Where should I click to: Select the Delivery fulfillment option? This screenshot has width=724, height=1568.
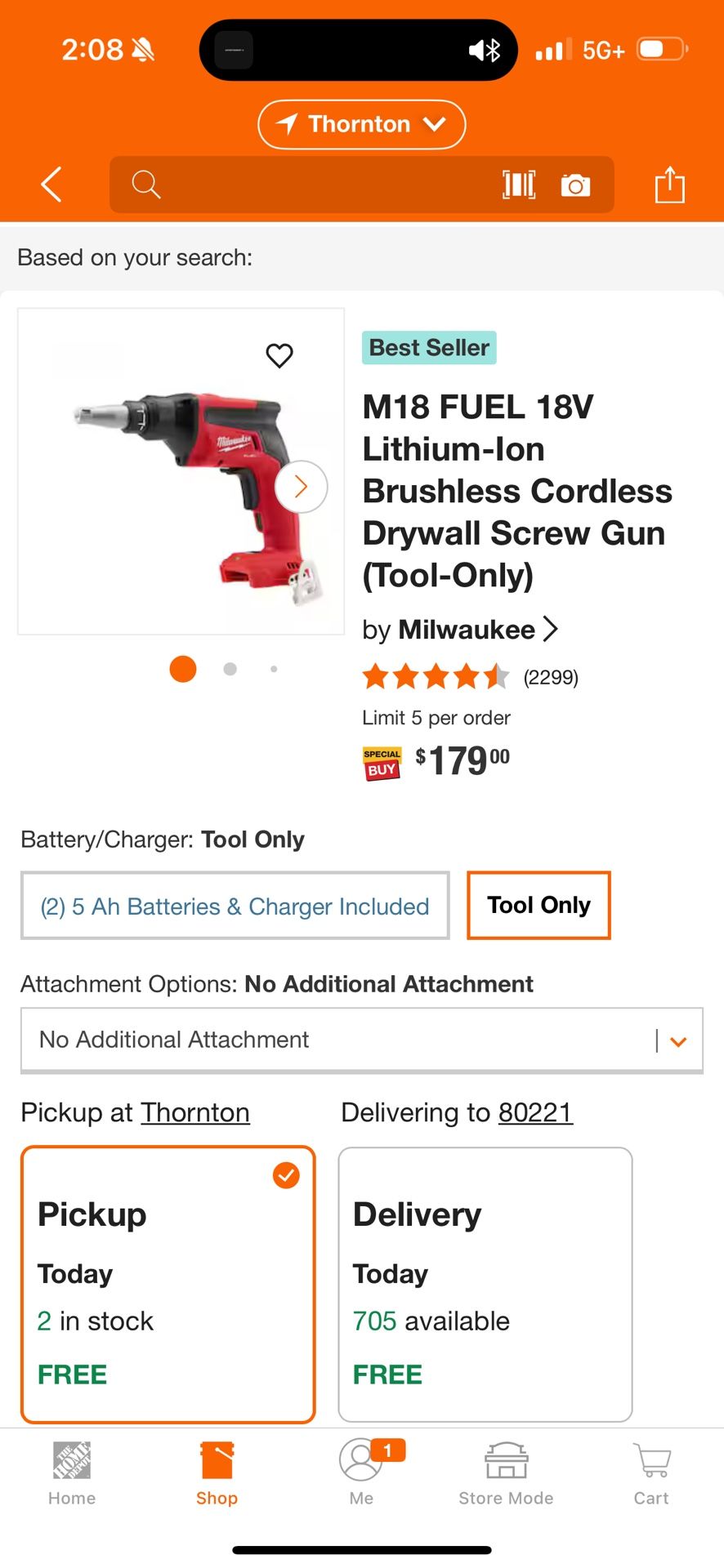pyautogui.click(x=485, y=1282)
